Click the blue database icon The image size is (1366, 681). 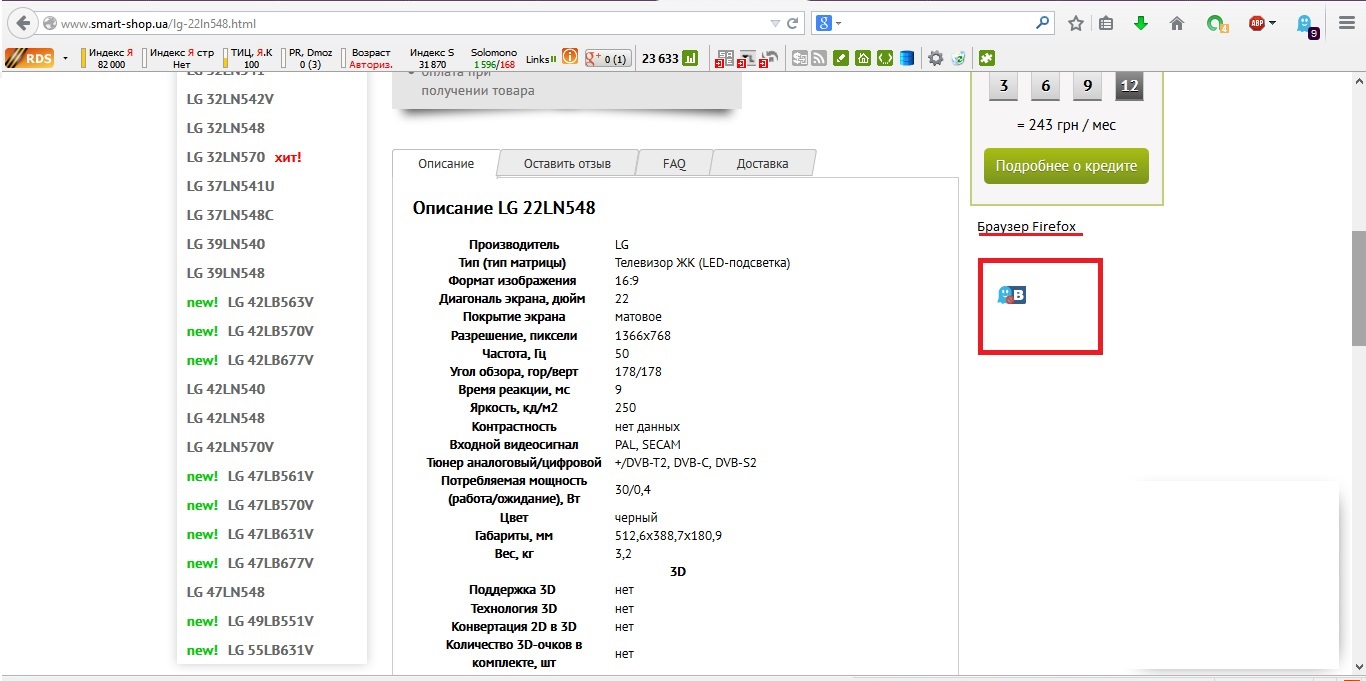(x=906, y=59)
